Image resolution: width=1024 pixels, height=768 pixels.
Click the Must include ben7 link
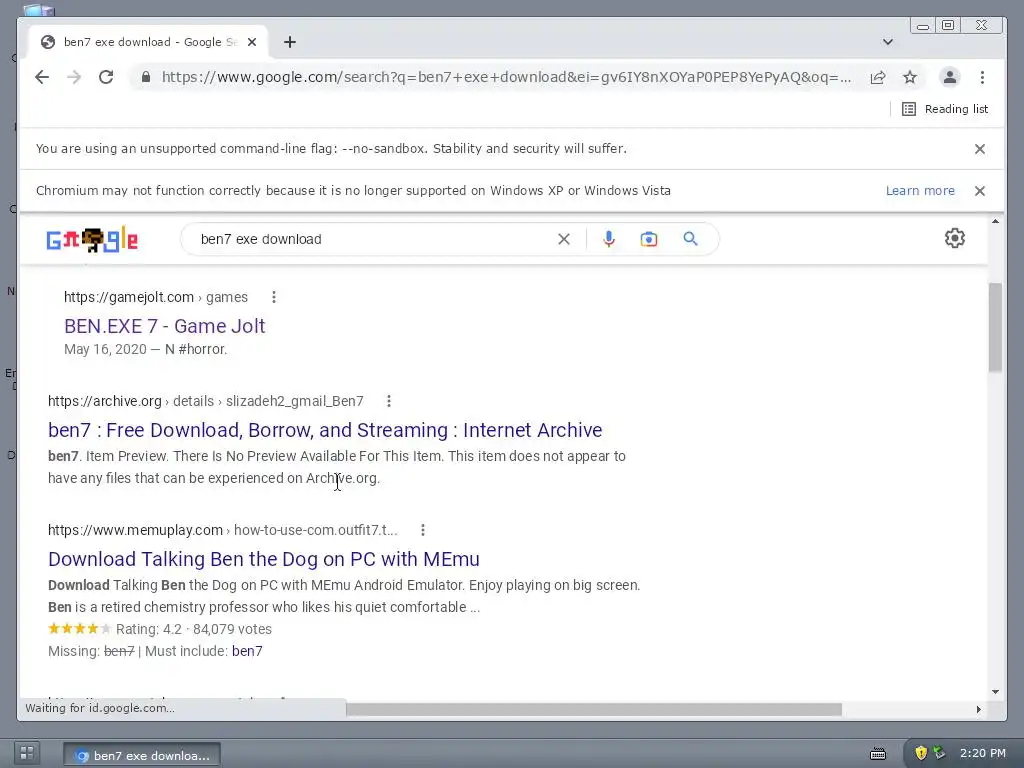pyautogui.click(x=247, y=651)
